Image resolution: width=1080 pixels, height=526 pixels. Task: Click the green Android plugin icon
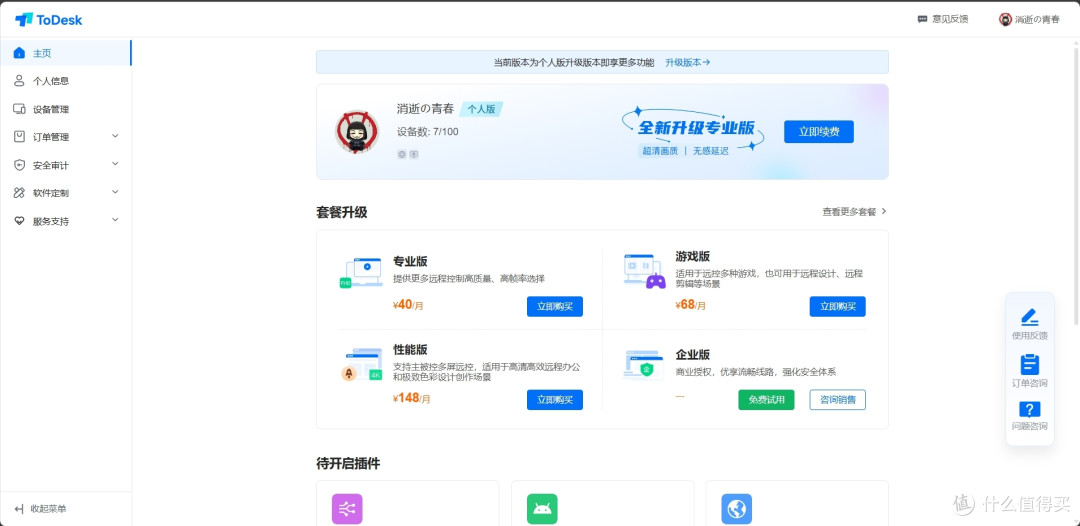[x=542, y=509]
